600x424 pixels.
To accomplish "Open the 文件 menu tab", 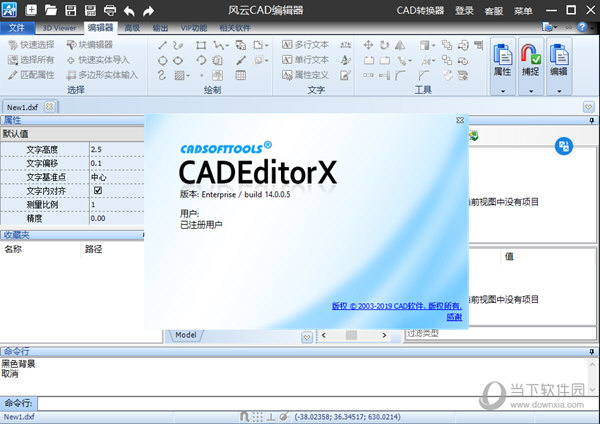I will coord(17,28).
